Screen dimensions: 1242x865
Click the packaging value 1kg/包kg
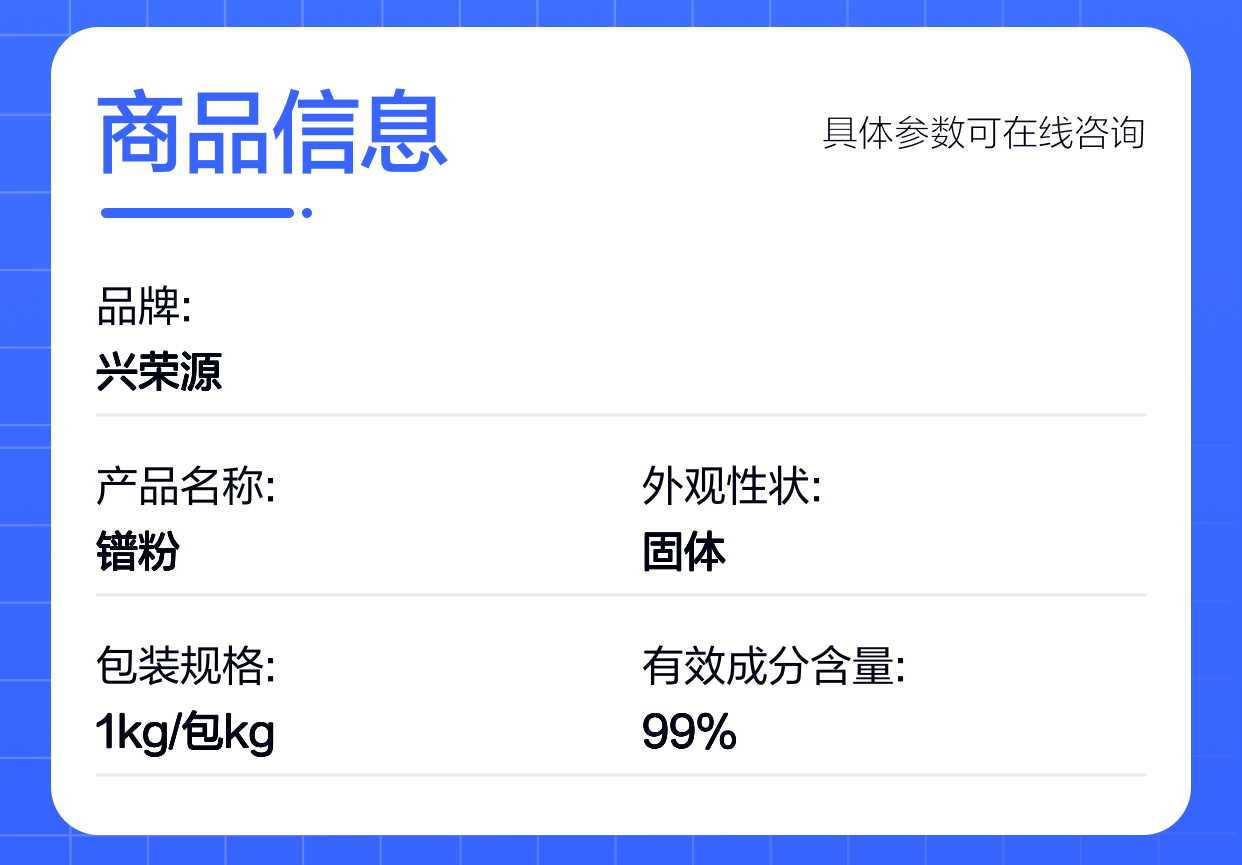click(185, 733)
